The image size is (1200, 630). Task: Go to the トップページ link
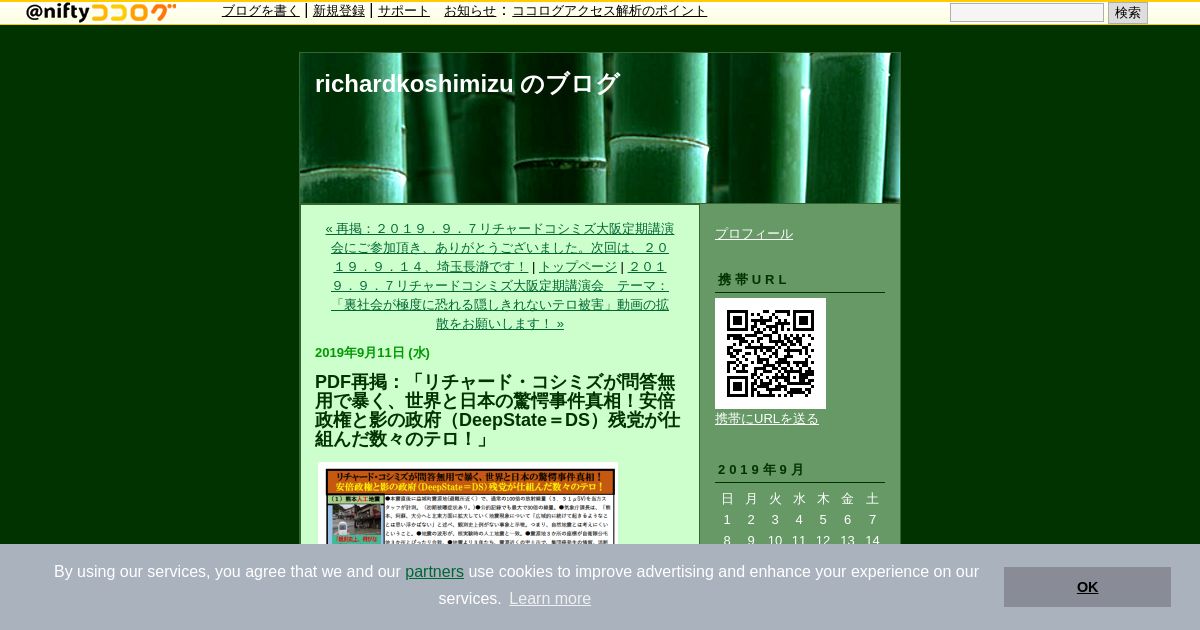coord(578,267)
